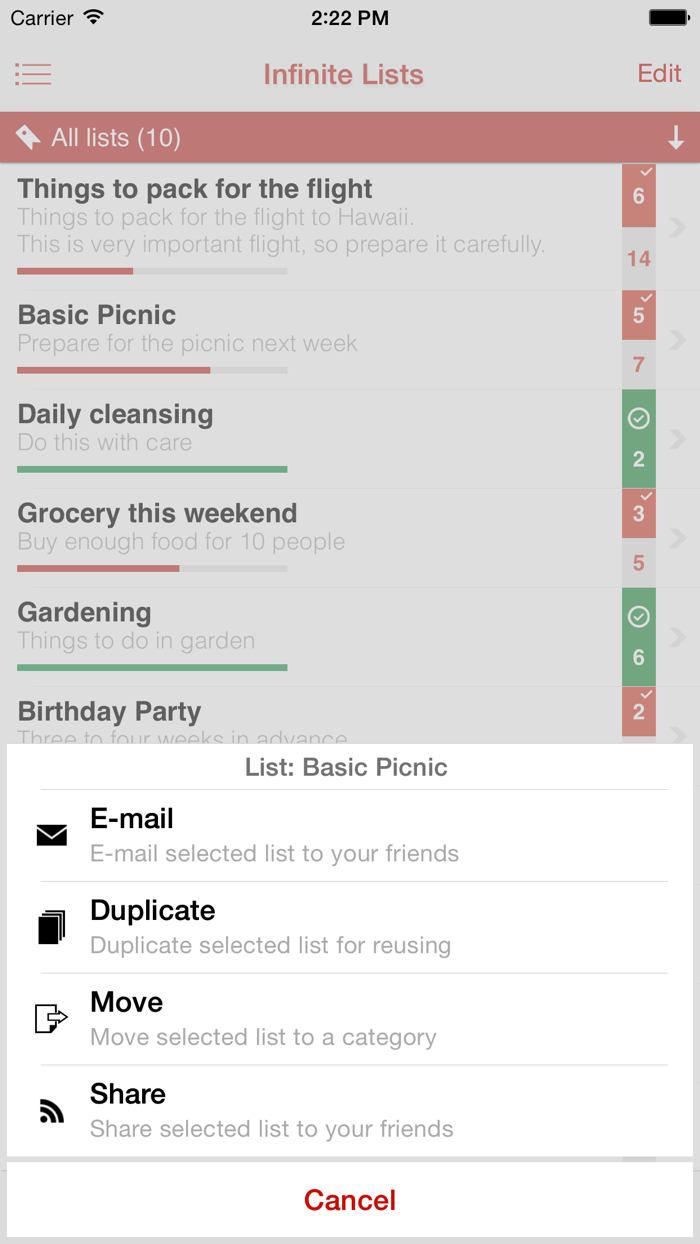Open the E-mail action icon
Screen dimensions: 700x1244
tap(51, 835)
